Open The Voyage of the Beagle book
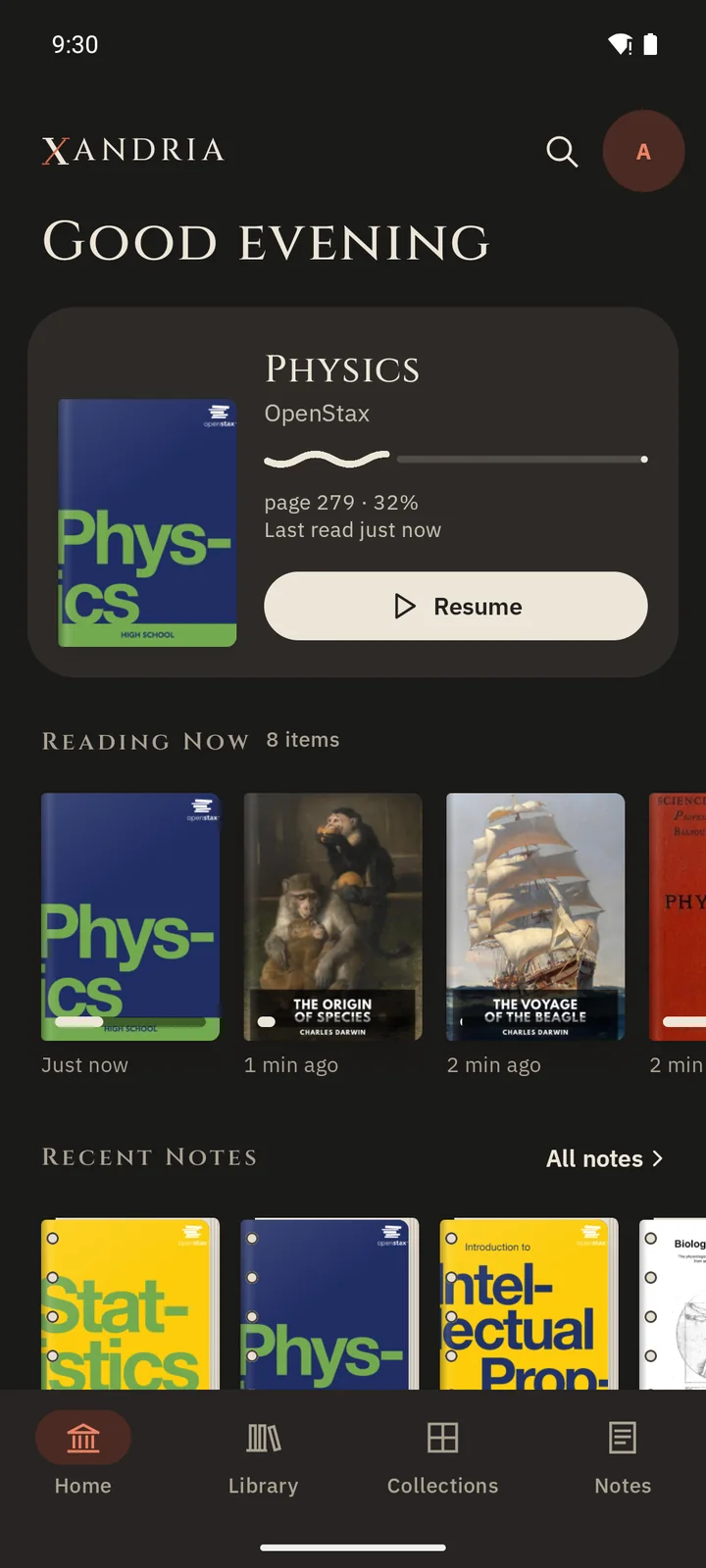Image resolution: width=706 pixels, height=1568 pixels. pyautogui.click(x=535, y=916)
